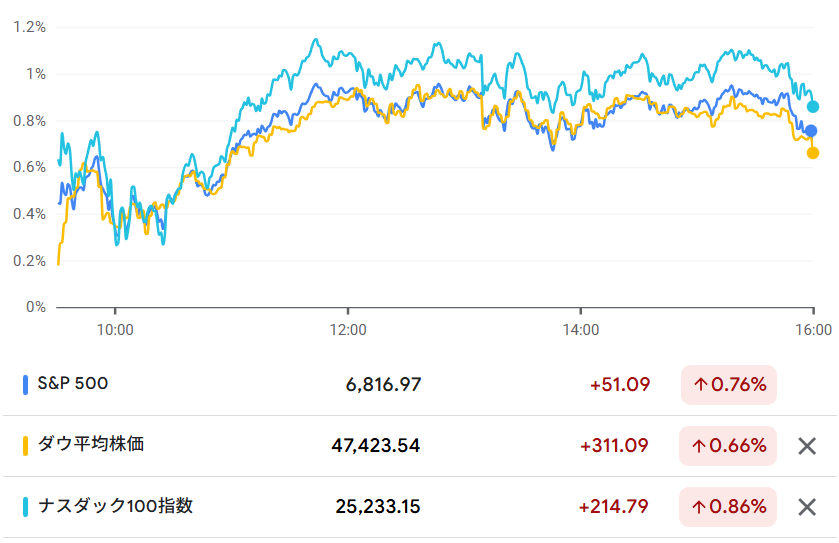Click the 12:00 time axis label
The height and width of the screenshot is (543, 839).
coord(347,328)
